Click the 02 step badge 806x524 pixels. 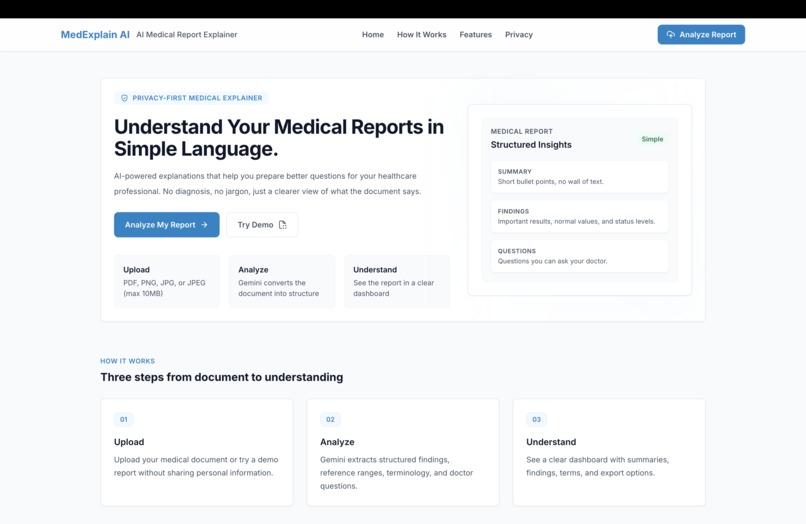click(x=330, y=419)
